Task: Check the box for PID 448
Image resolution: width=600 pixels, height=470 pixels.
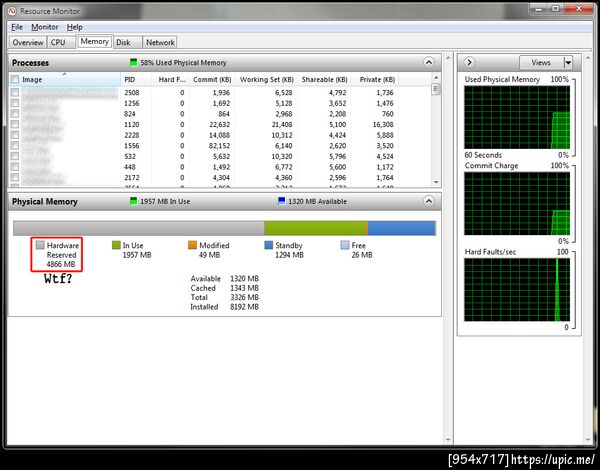Action: 15,167
